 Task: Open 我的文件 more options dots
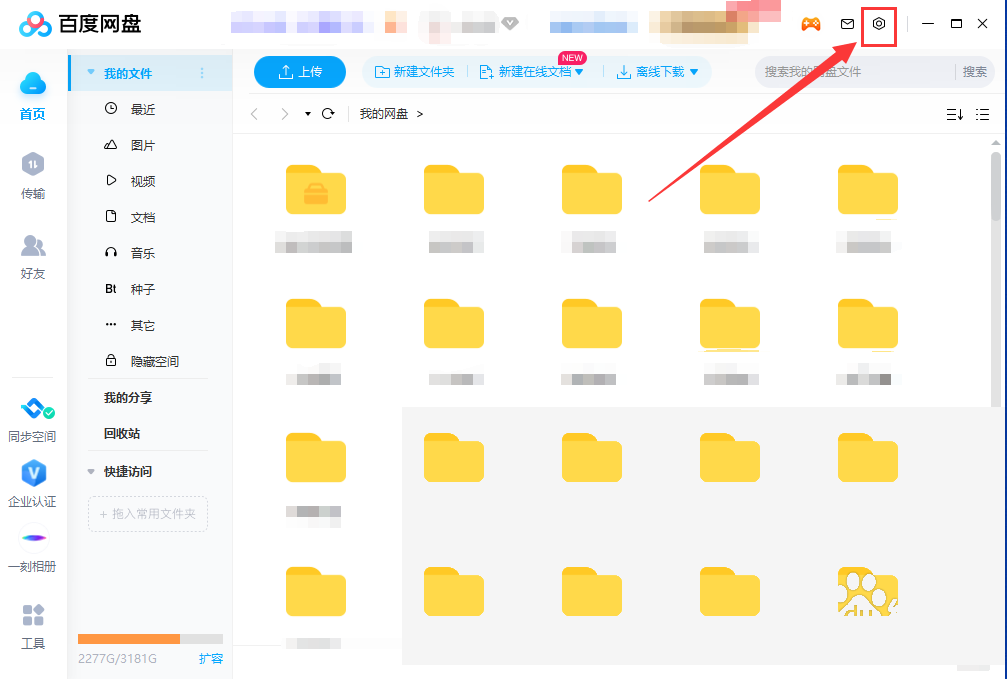tap(202, 73)
